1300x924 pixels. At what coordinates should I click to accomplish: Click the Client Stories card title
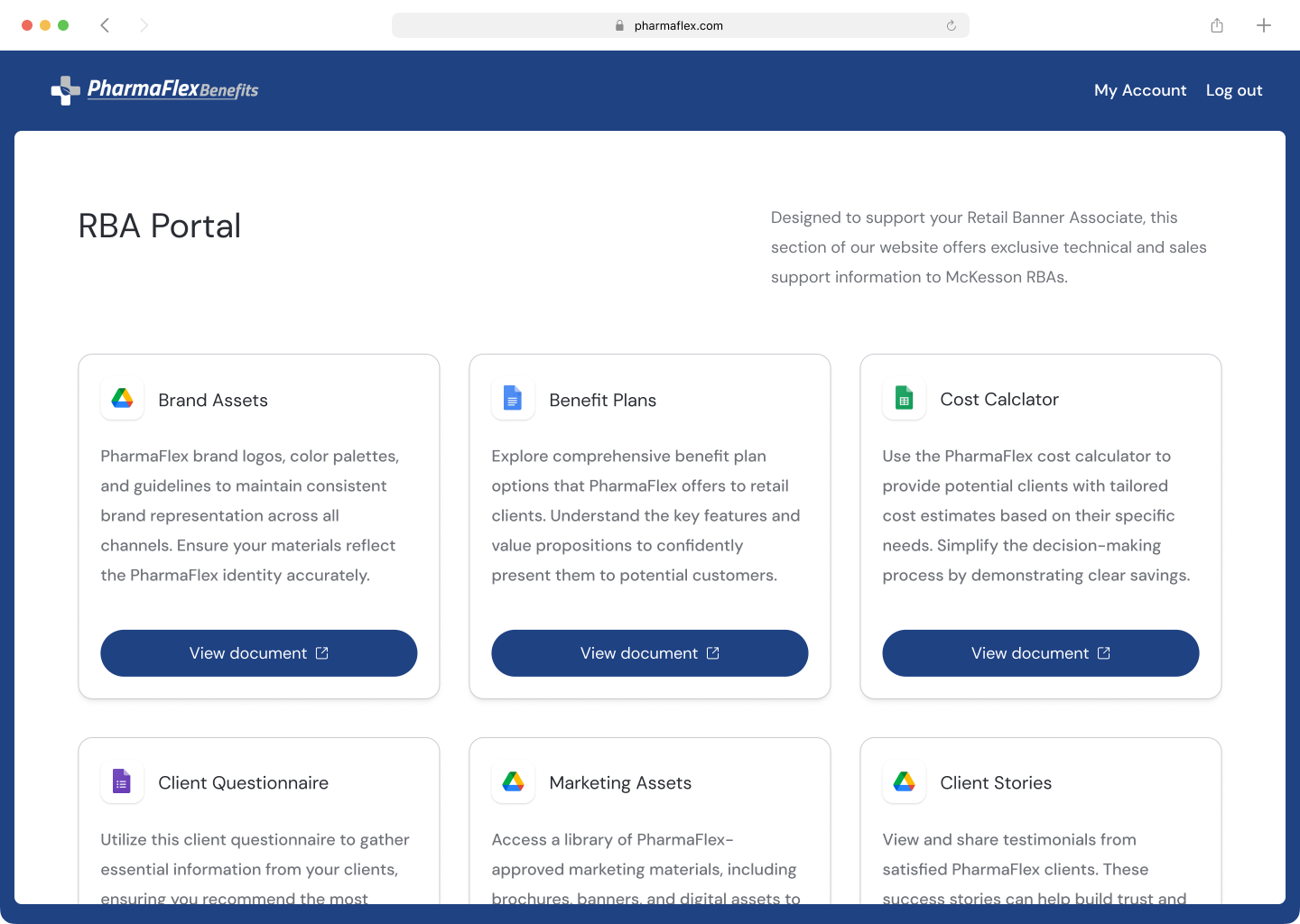(996, 783)
